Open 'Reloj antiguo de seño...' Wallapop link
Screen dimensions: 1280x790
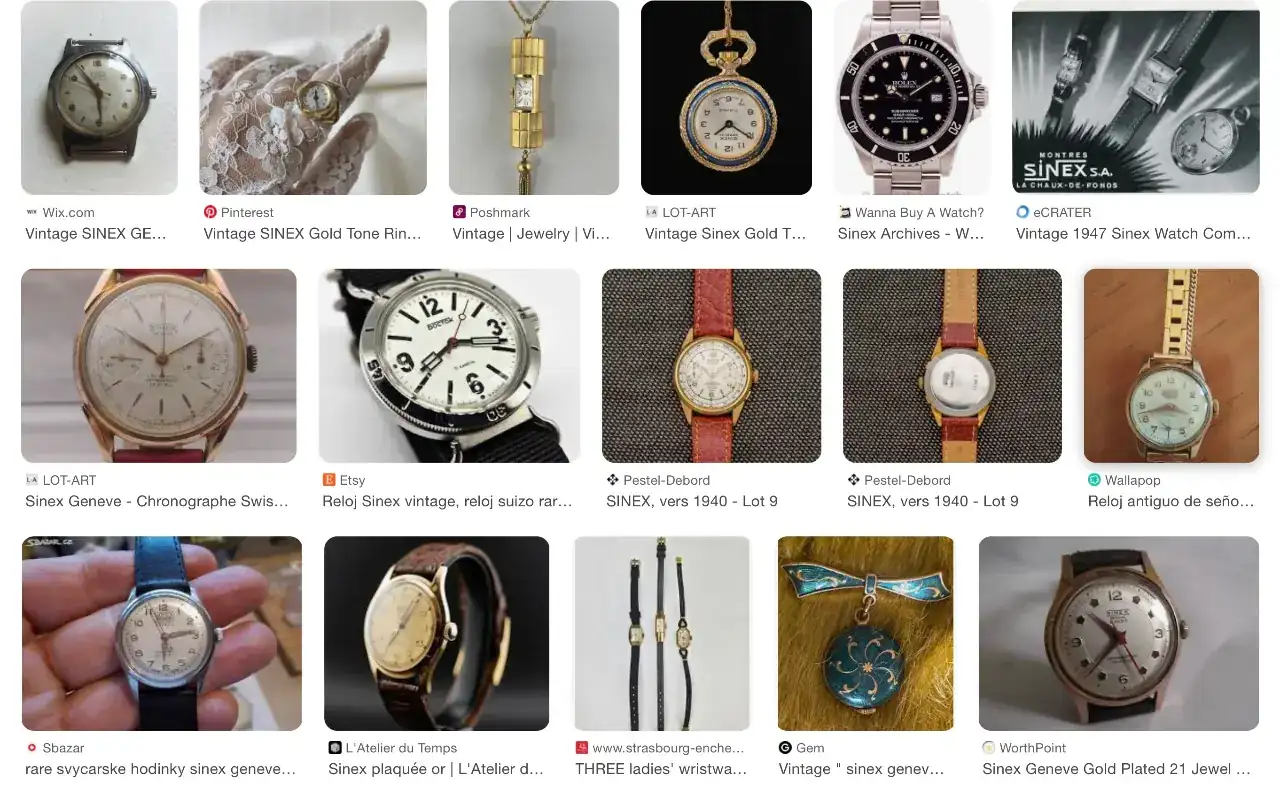tap(1171, 502)
